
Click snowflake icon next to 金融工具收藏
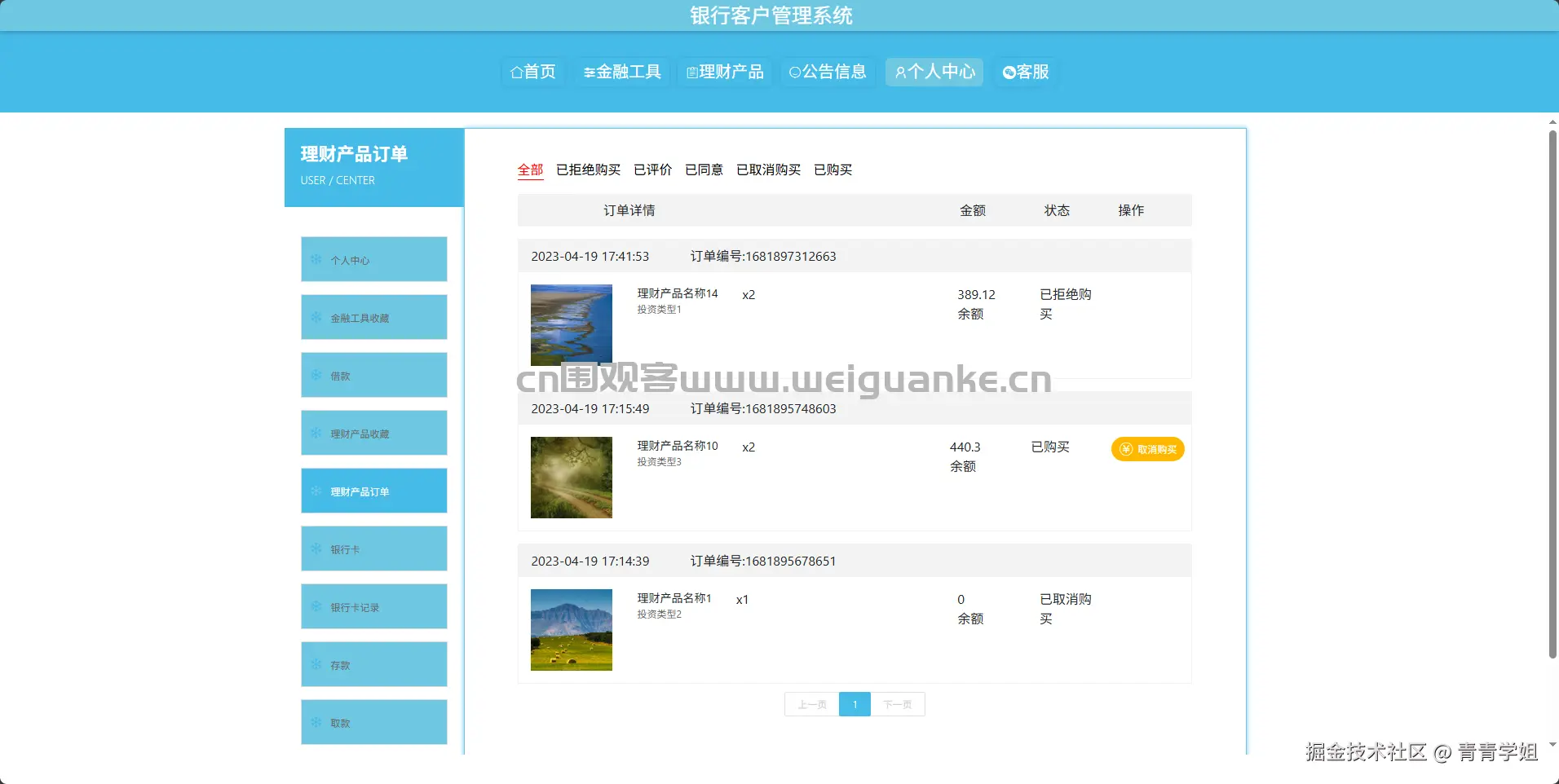316,318
